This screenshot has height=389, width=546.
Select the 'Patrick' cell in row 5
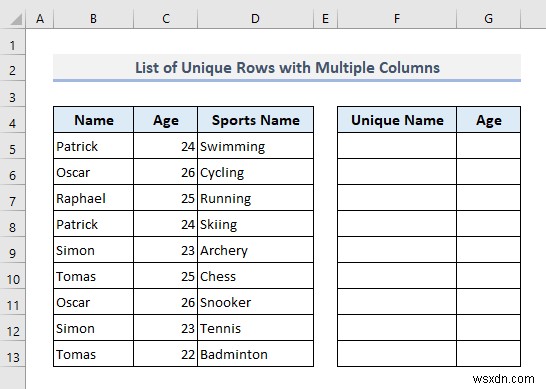point(93,146)
